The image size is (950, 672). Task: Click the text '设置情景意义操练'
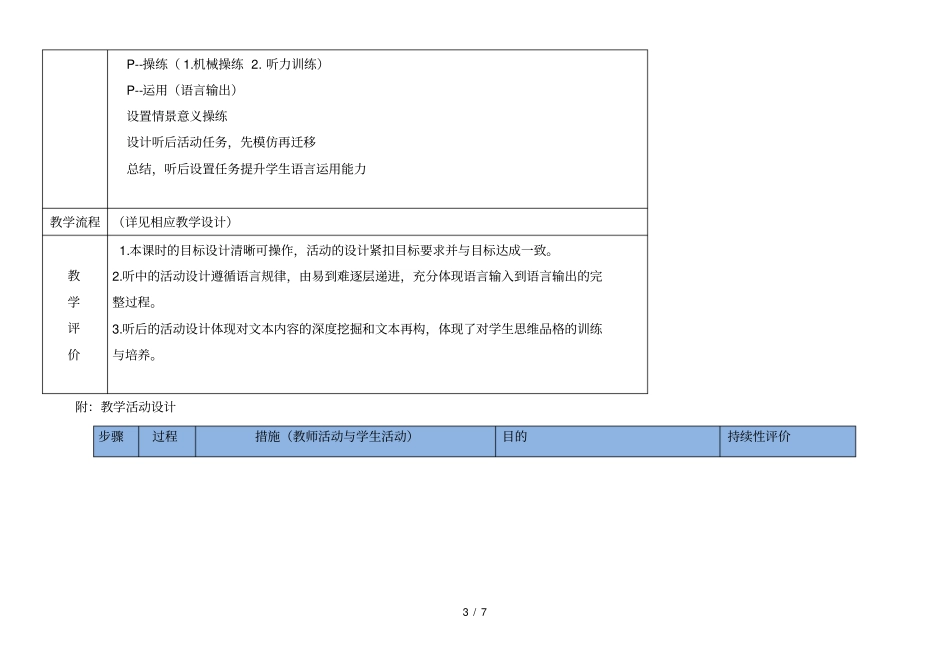177,116
